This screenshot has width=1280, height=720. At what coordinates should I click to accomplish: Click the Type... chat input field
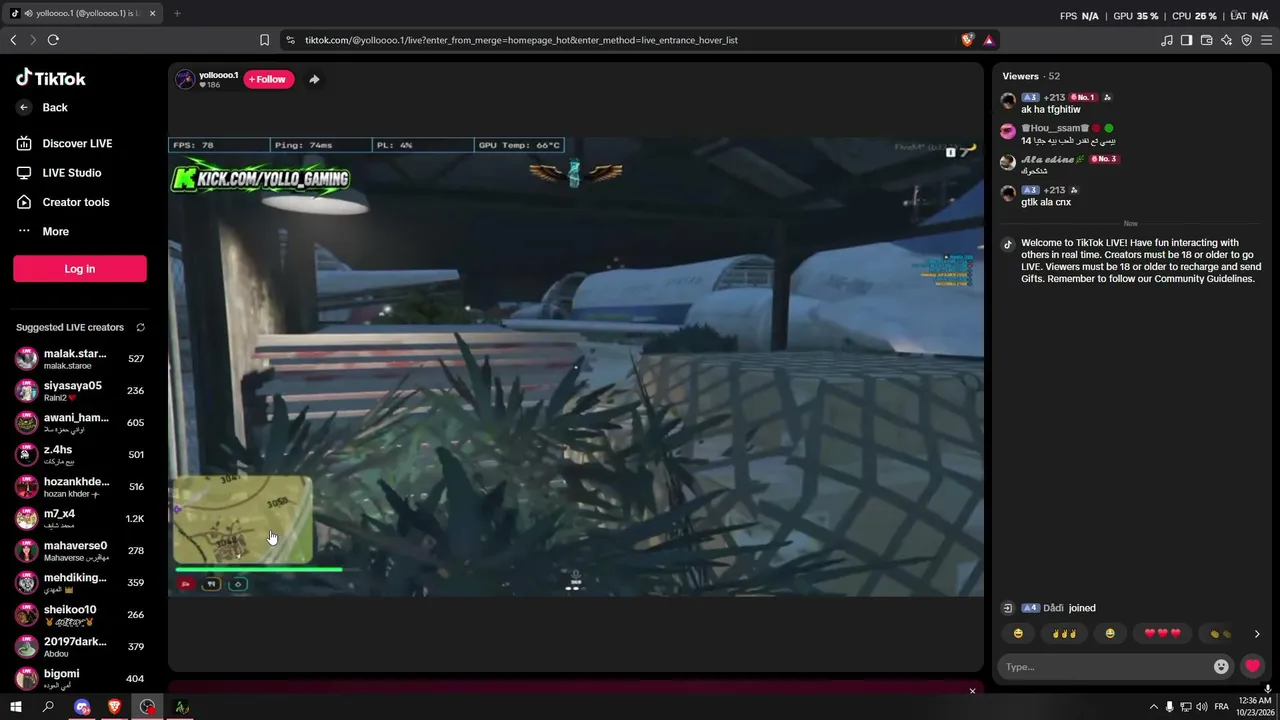pyautogui.click(x=1105, y=667)
